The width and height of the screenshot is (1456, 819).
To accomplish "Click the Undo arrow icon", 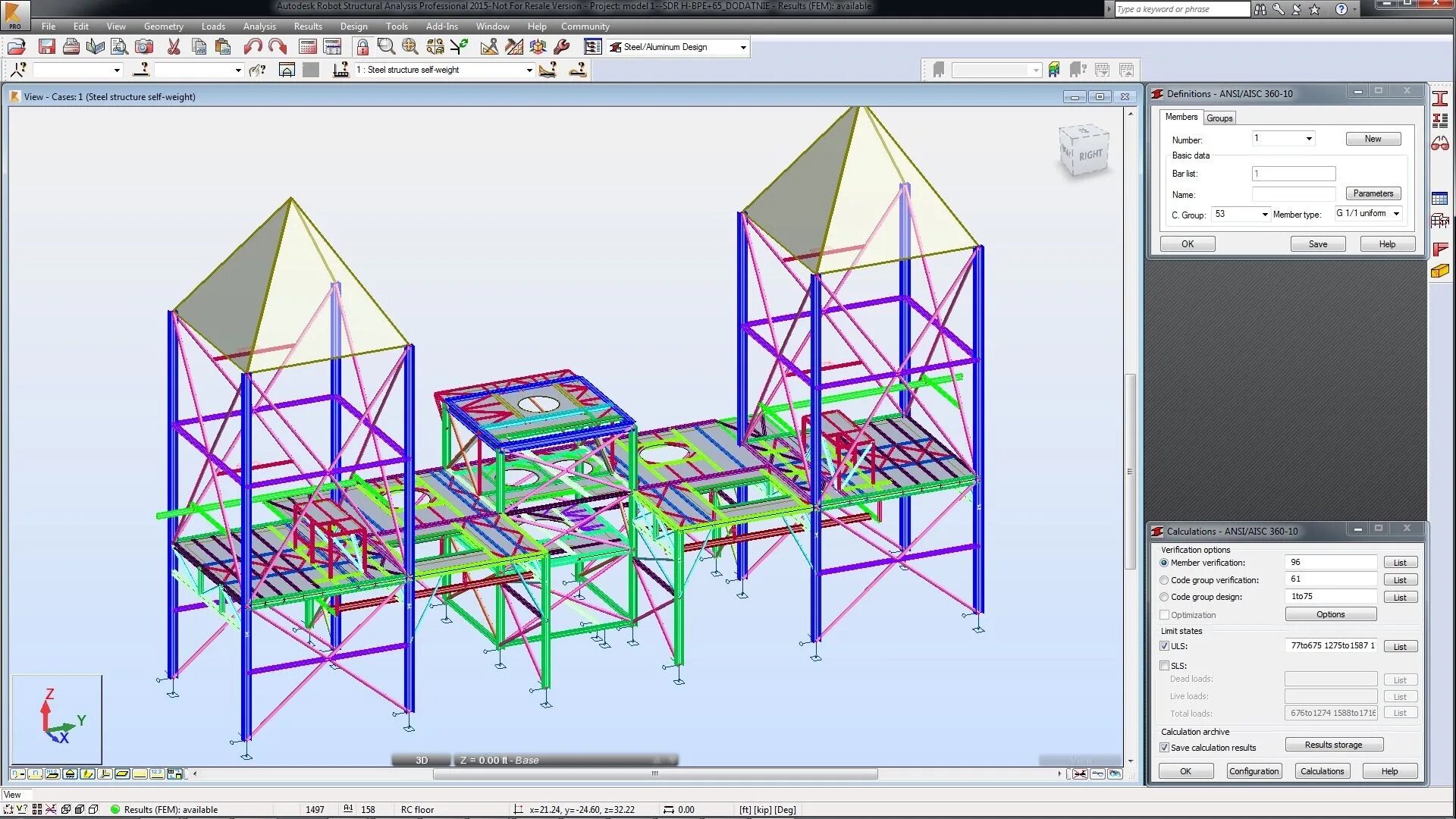I will (x=253, y=47).
